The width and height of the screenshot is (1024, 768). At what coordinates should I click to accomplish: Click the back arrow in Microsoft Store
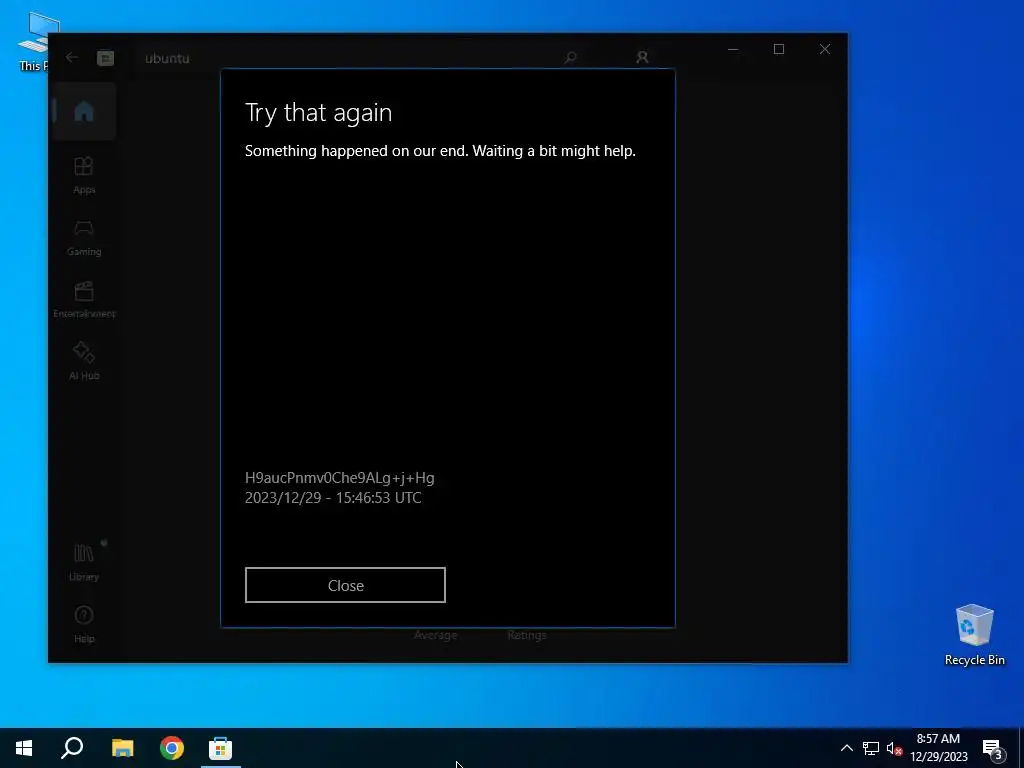(x=72, y=57)
